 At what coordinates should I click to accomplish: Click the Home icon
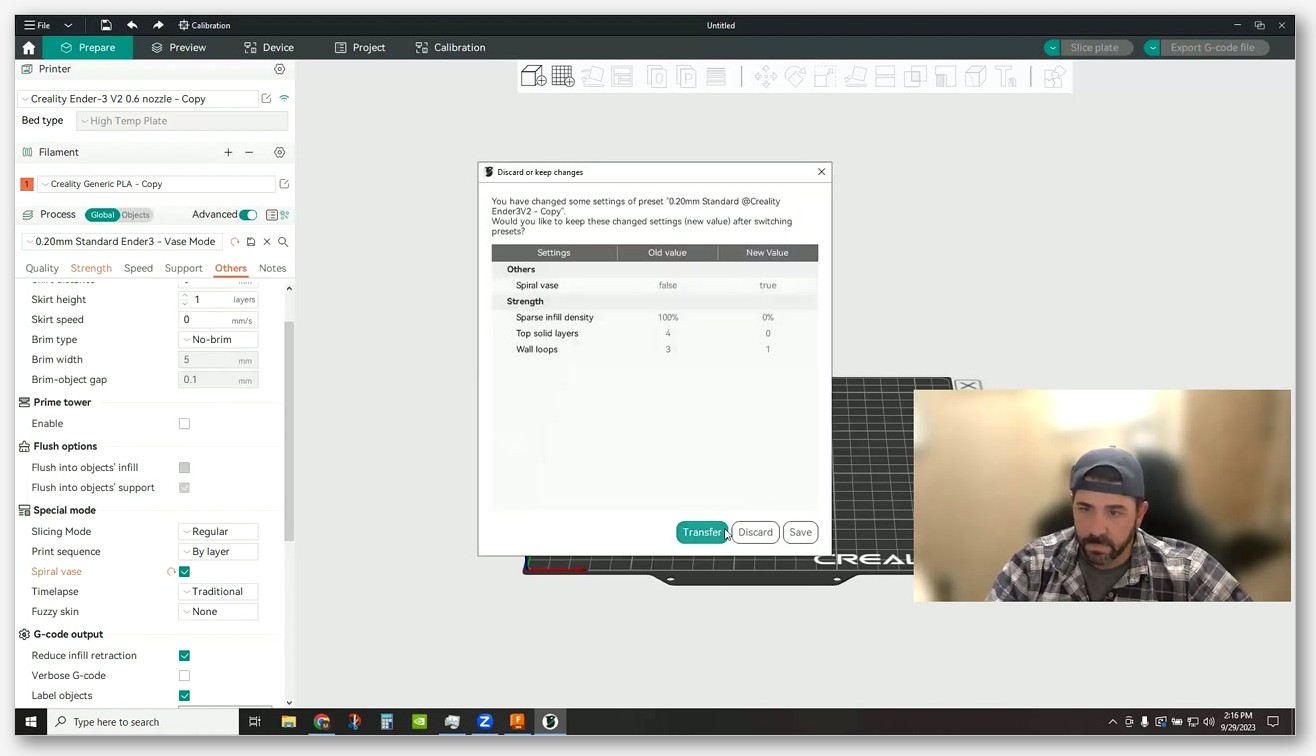[x=28, y=47]
